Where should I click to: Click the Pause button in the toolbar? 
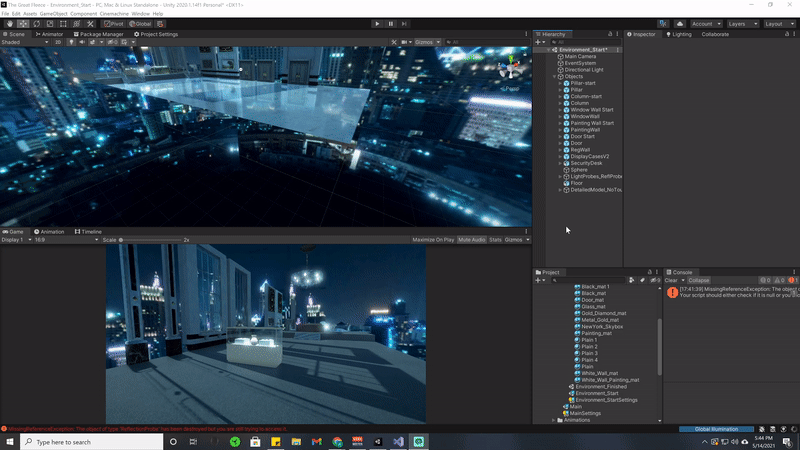coord(391,23)
